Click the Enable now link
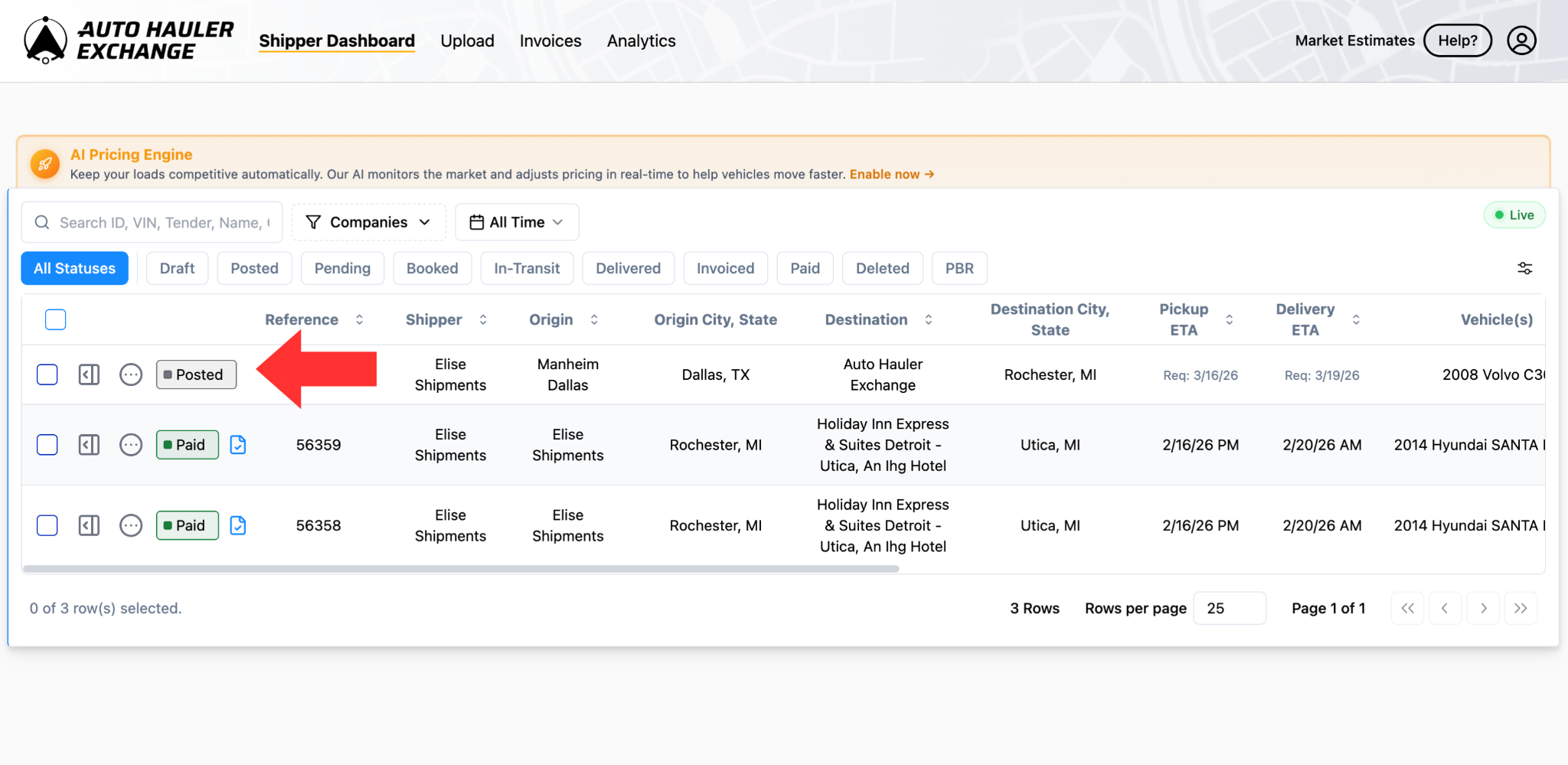1568x765 pixels. coord(891,174)
